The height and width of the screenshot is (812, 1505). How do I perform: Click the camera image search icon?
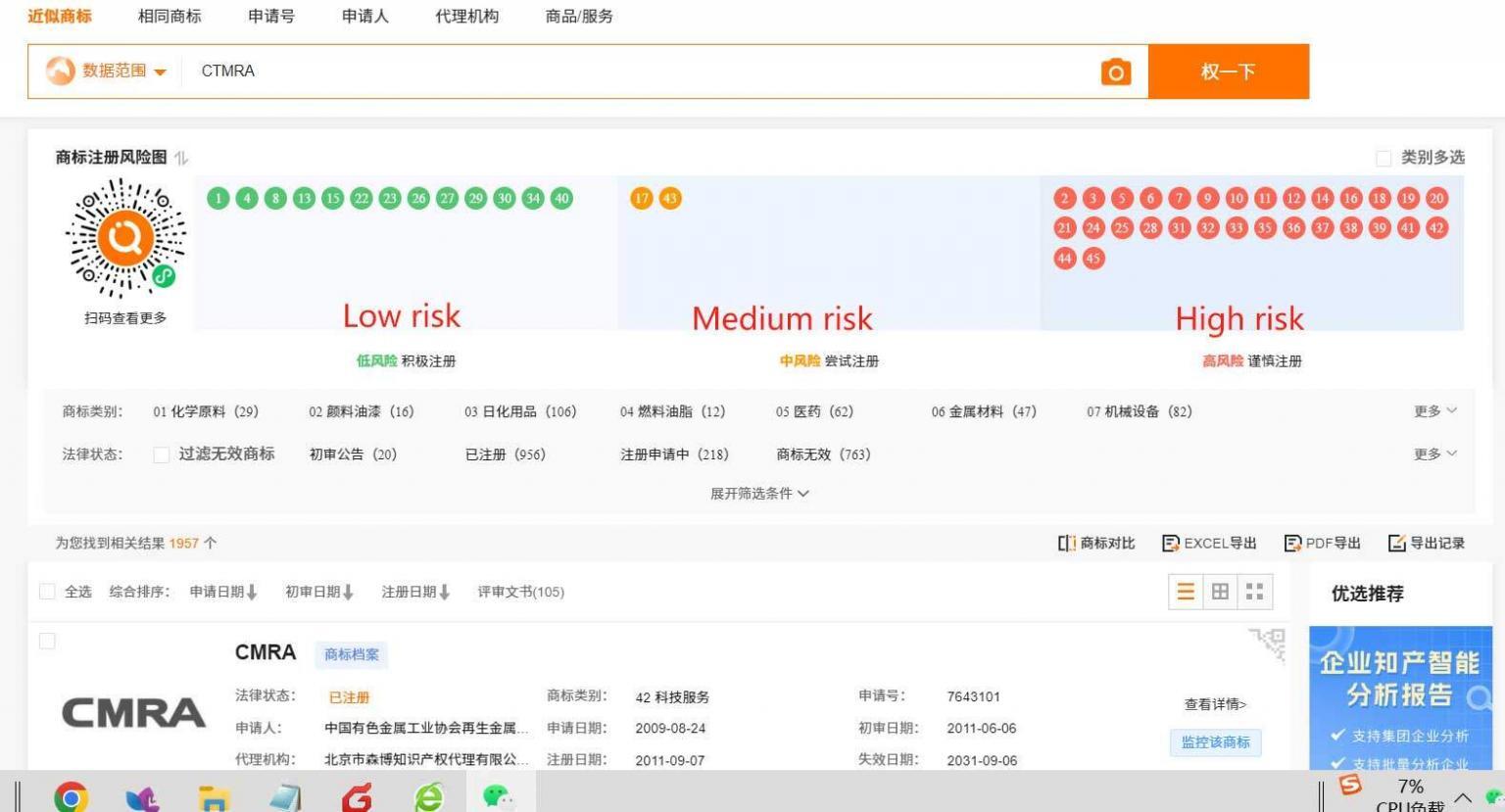click(1115, 72)
